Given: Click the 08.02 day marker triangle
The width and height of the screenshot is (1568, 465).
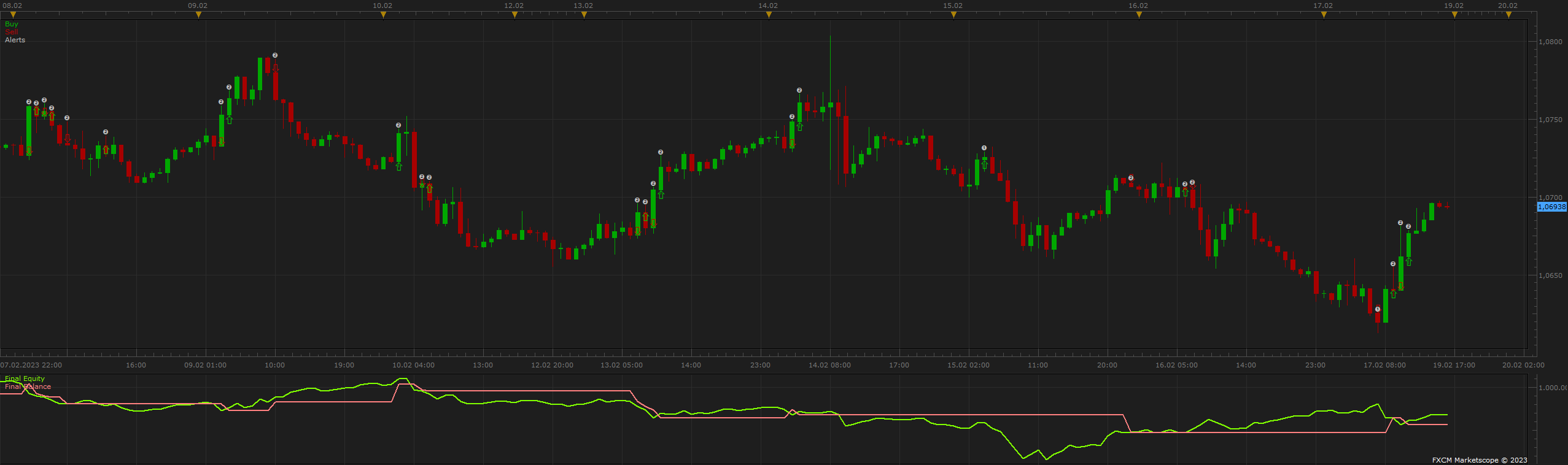Looking at the screenshot, I should pyautogui.click(x=13, y=15).
